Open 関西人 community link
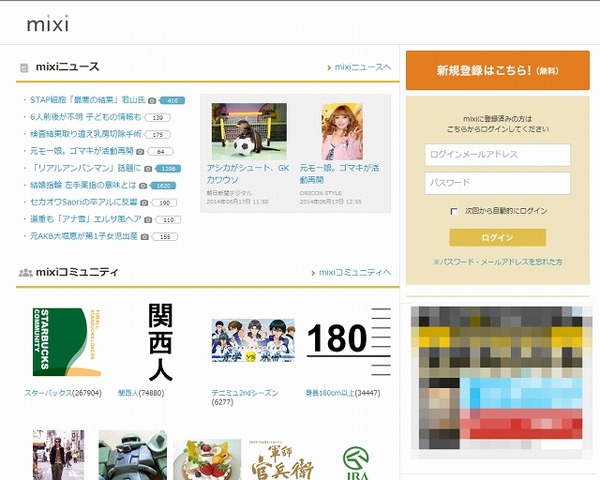 (128, 393)
